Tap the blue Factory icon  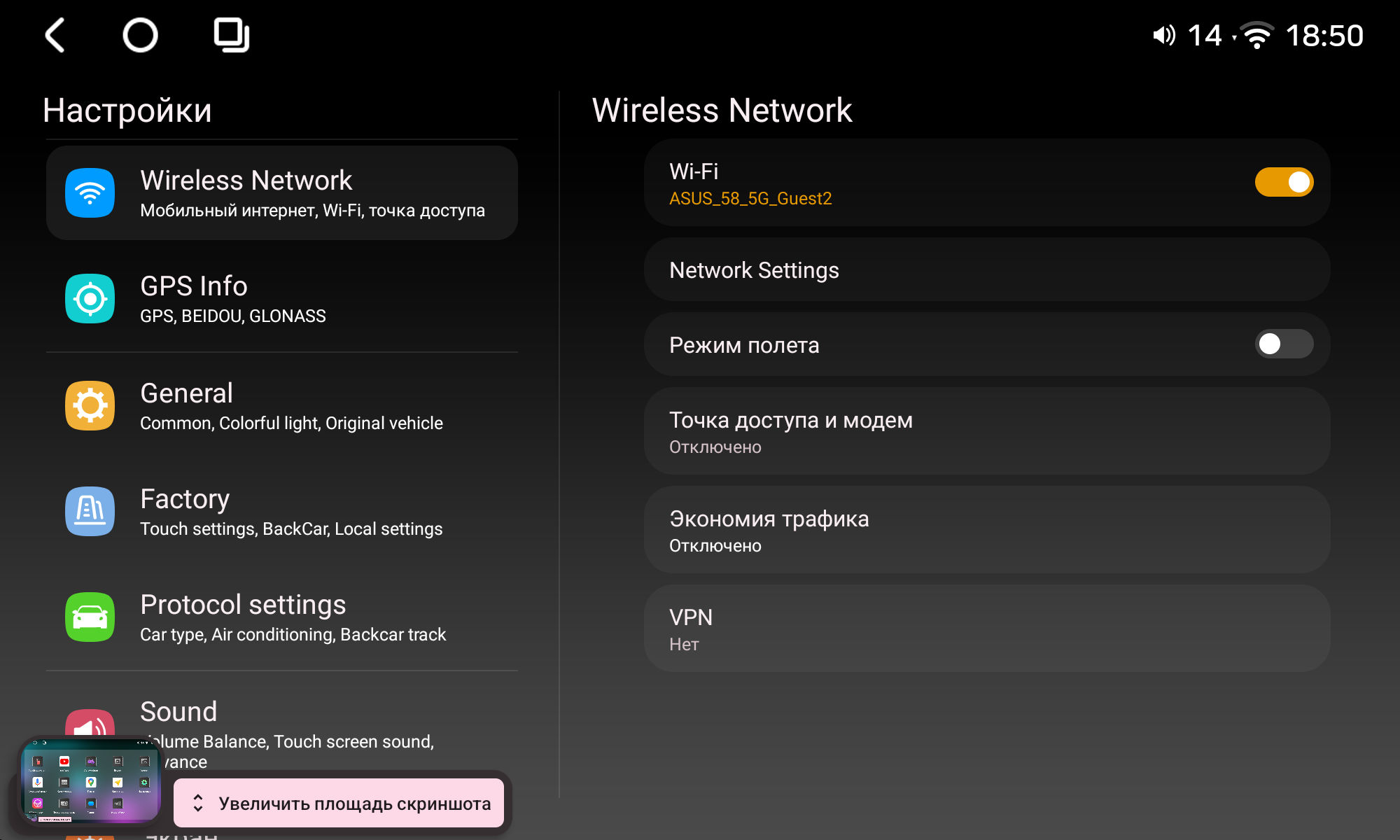(x=90, y=511)
